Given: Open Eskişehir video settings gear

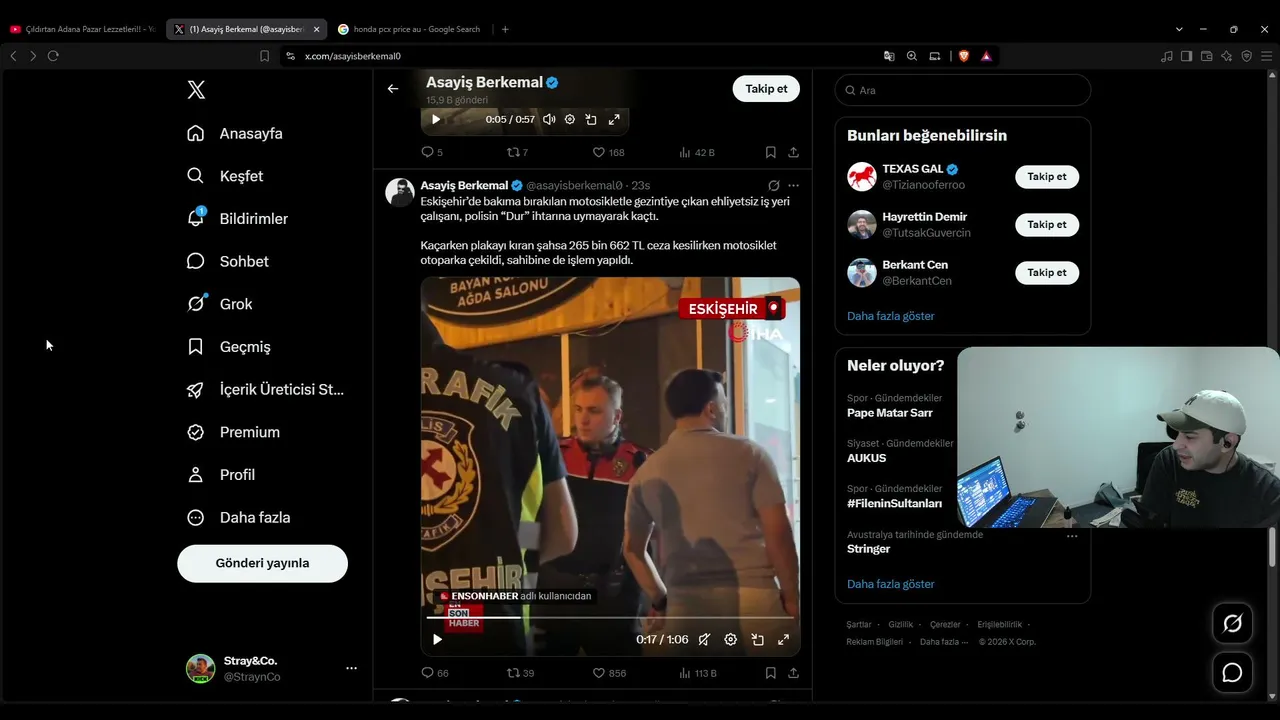Looking at the screenshot, I should click(731, 639).
